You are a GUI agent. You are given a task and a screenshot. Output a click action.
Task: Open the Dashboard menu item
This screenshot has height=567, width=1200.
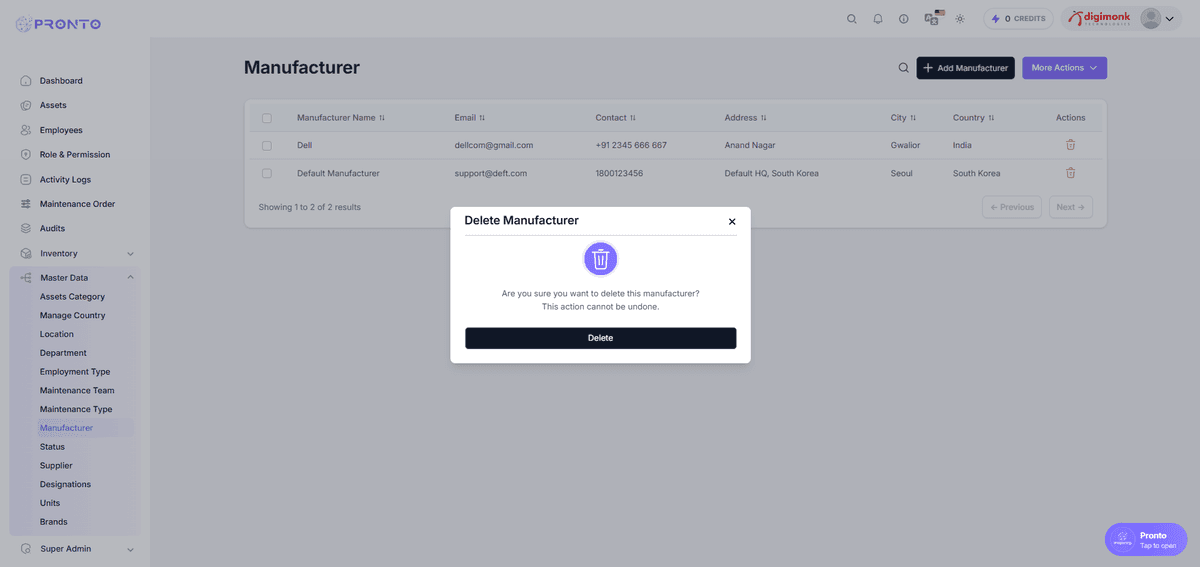point(61,81)
